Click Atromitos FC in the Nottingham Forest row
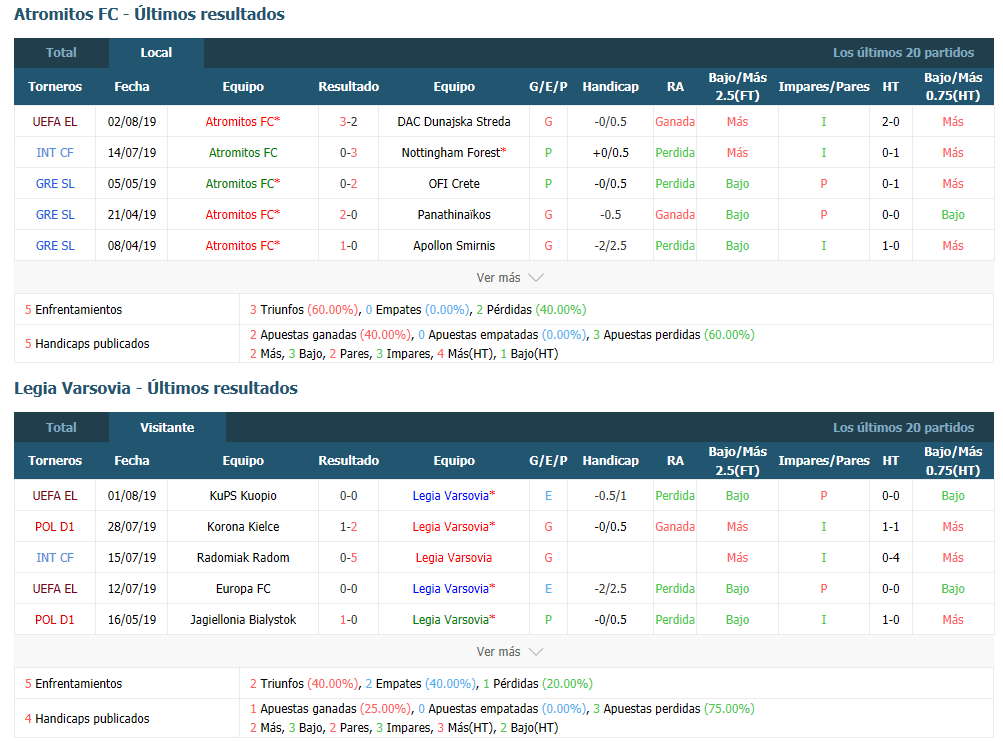The height and width of the screenshot is (742, 1003). tap(243, 153)
